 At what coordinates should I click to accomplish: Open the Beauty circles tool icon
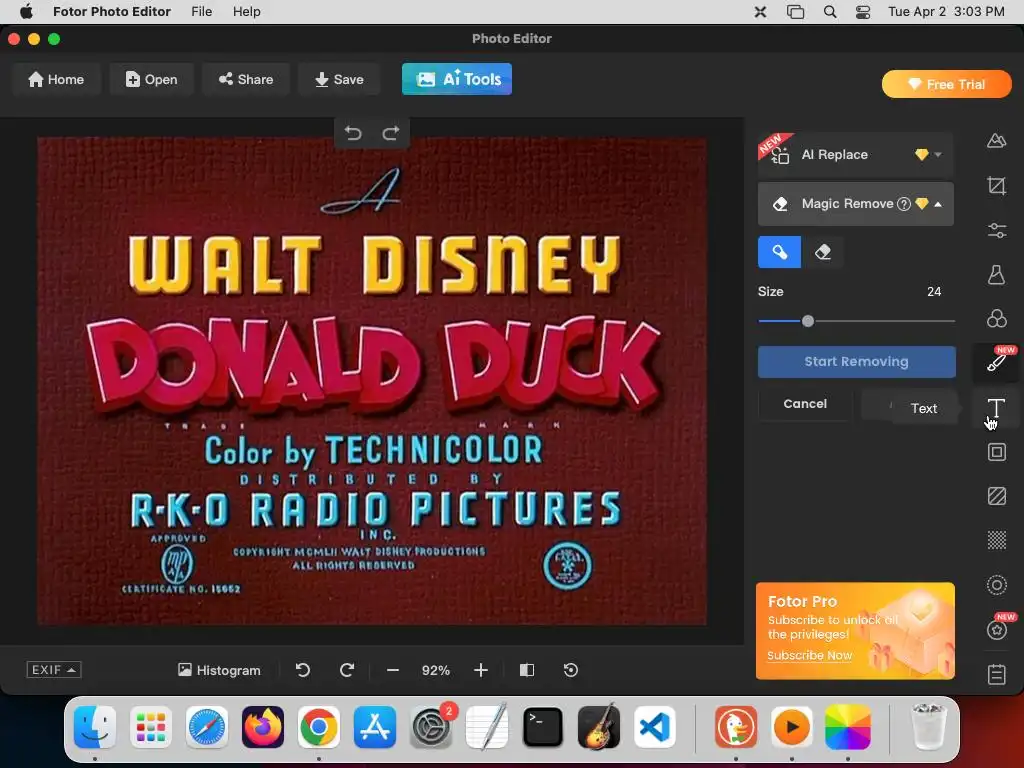click(x=996, y=319)
